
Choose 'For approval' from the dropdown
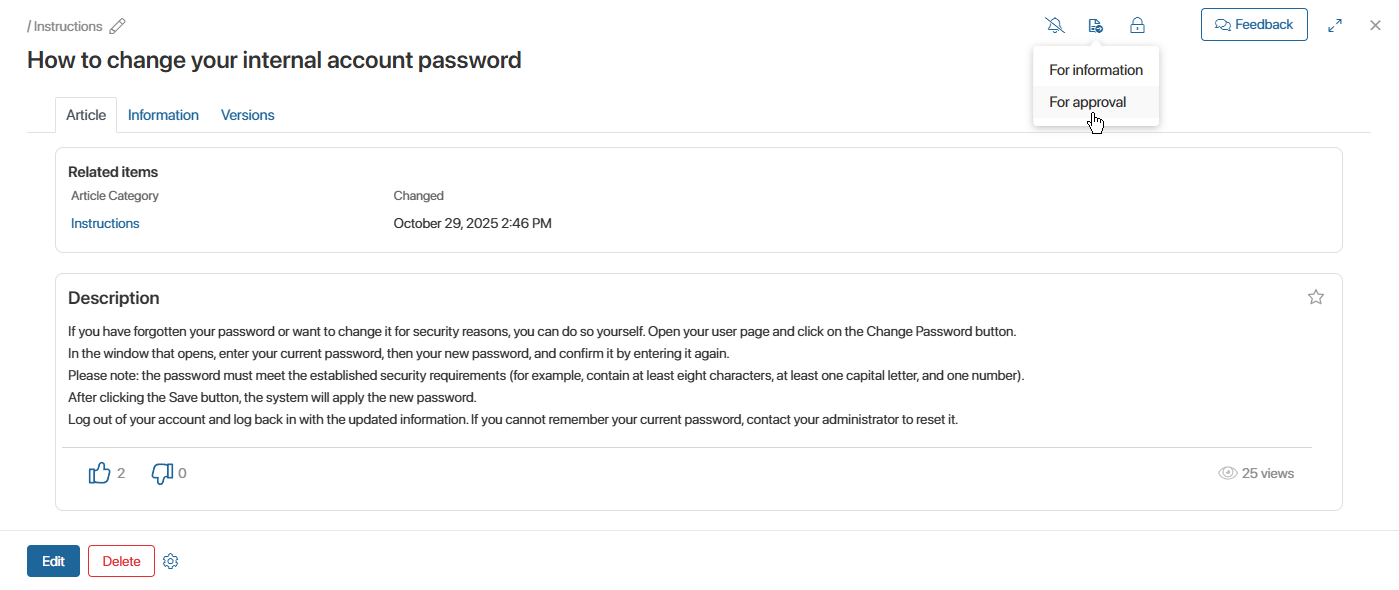(1087, 102)
